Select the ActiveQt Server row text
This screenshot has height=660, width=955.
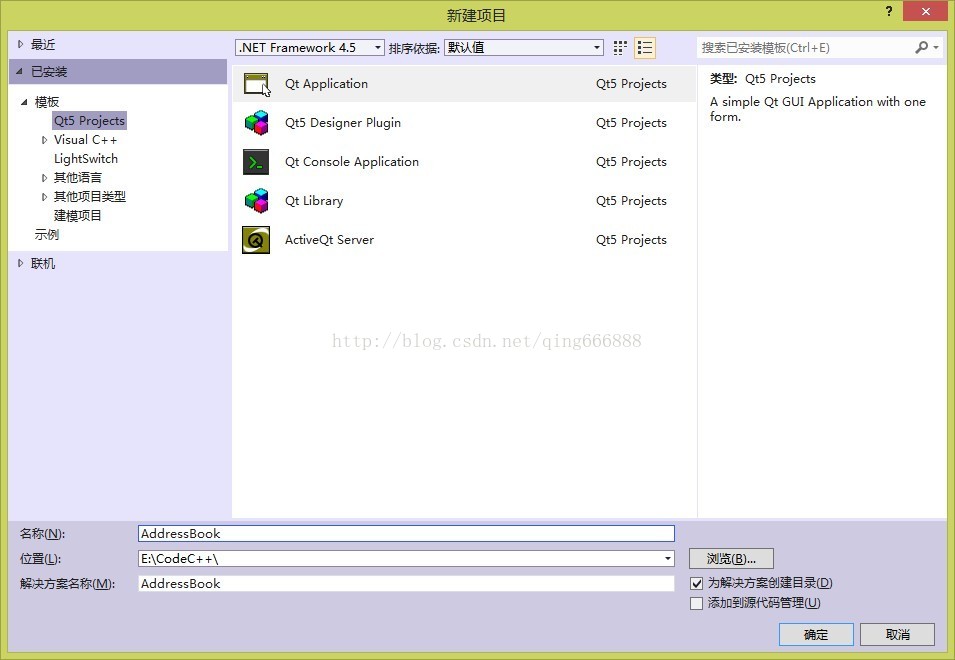click(329, 239)
